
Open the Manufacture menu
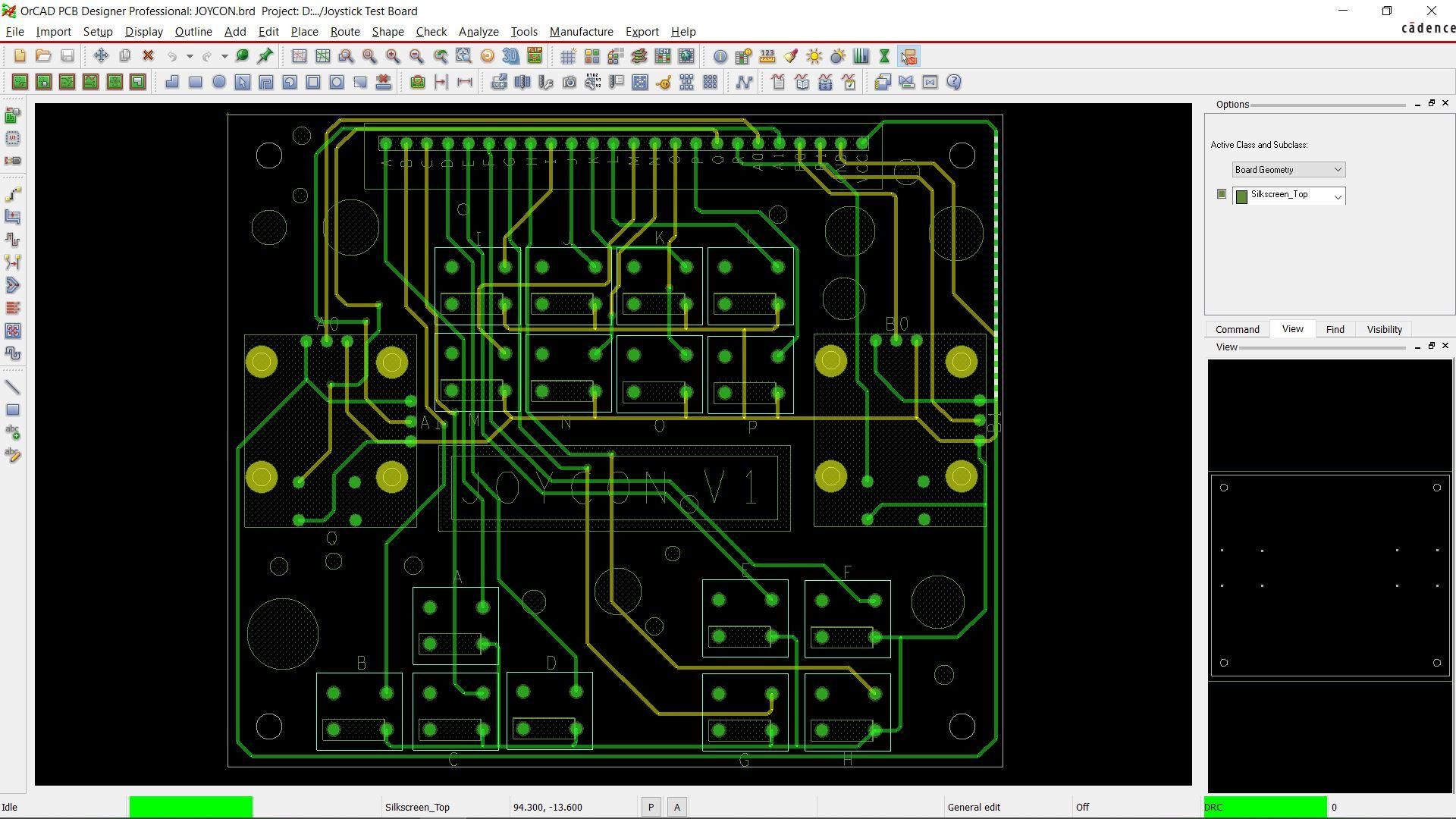[x=581, y=31]
